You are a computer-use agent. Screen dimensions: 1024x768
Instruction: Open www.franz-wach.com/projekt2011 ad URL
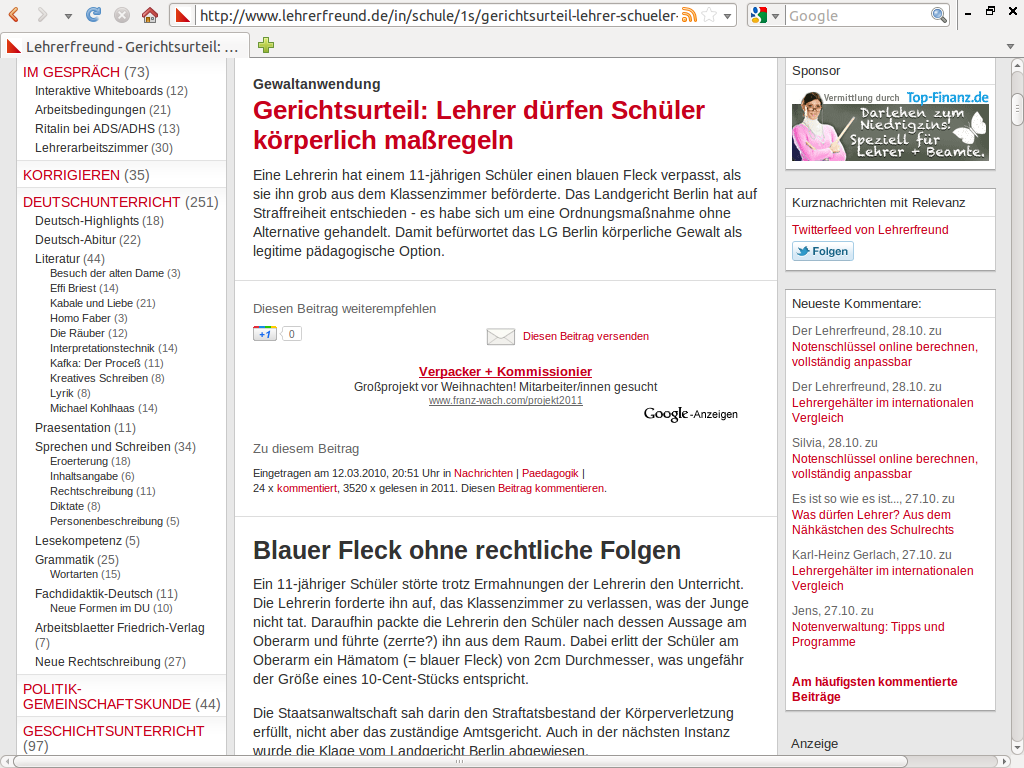505,400
